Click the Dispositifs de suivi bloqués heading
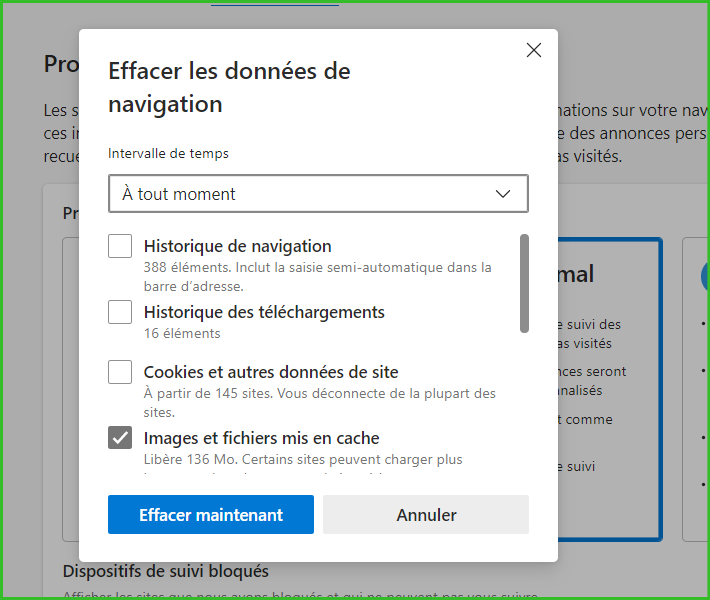Image resolution: width=710 pixels, height=600 pixels. [166, 572]
